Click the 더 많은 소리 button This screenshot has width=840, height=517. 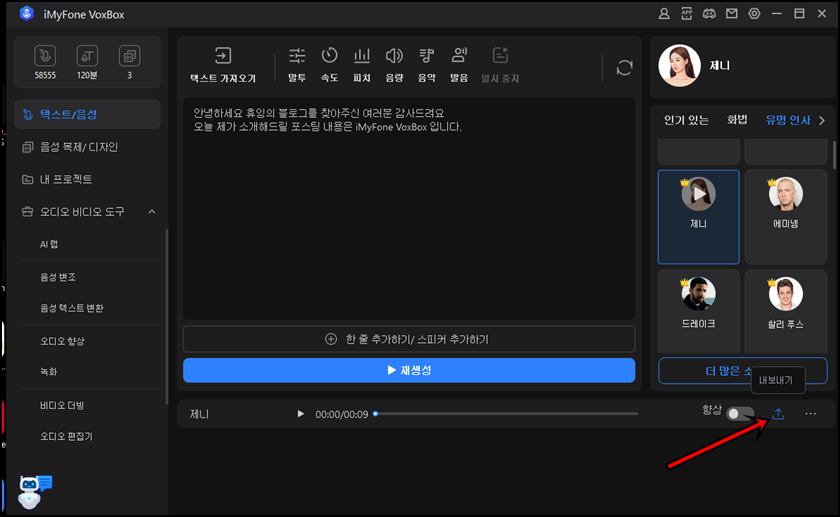pyautogui.click(x=742, y=371)
